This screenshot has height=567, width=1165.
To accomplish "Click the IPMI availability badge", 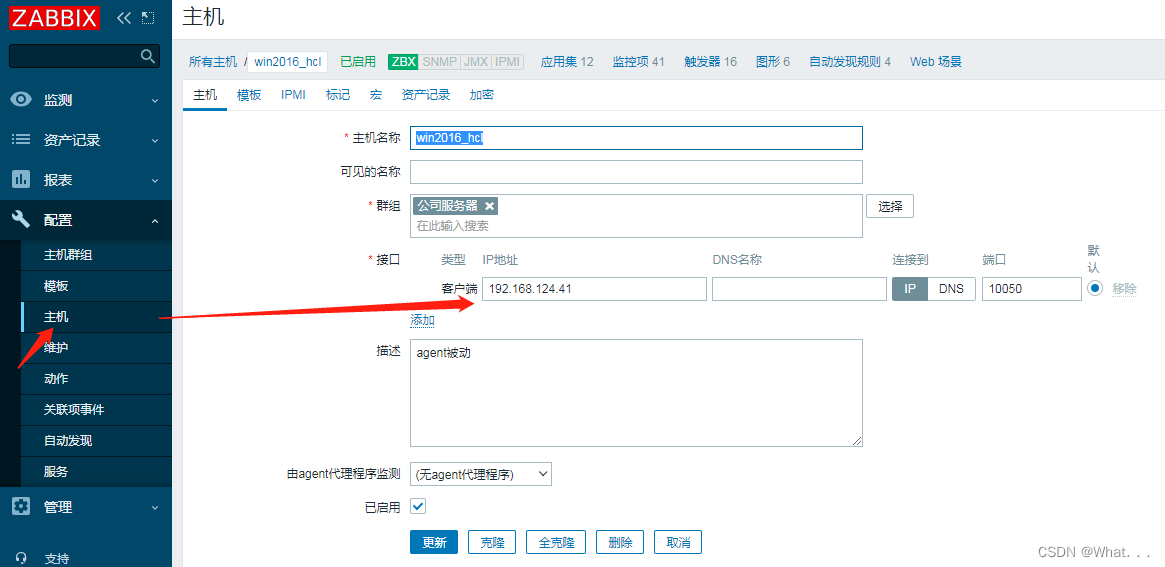I will [507, 62].
